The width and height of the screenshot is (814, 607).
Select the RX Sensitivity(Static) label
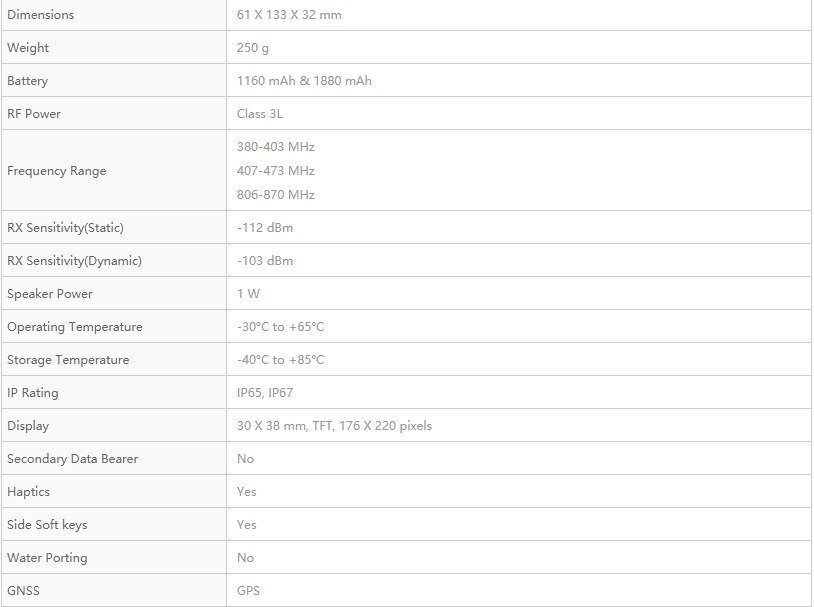coord(65,227)
